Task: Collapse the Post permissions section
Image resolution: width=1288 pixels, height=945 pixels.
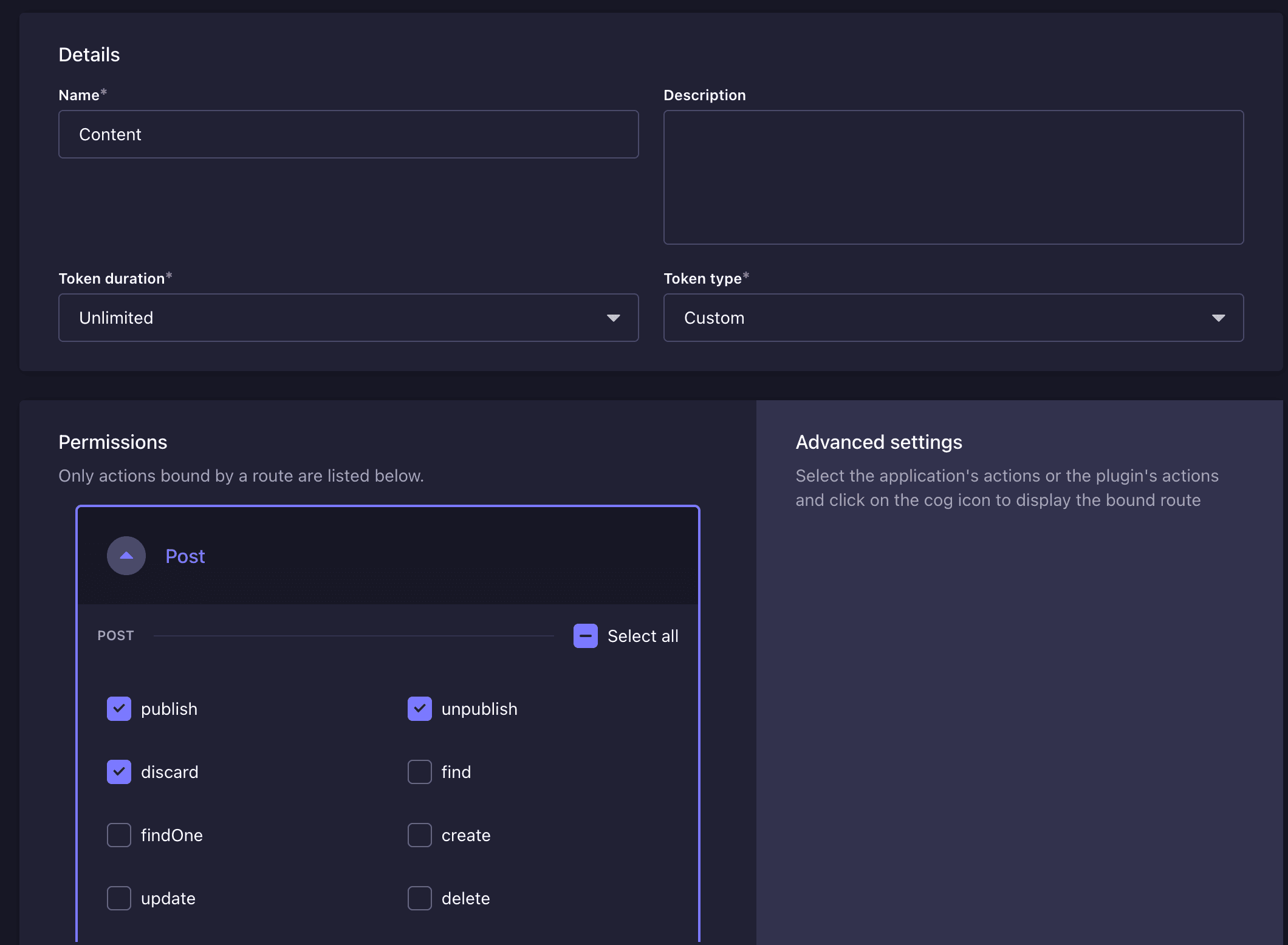Action: pos(126,556)
